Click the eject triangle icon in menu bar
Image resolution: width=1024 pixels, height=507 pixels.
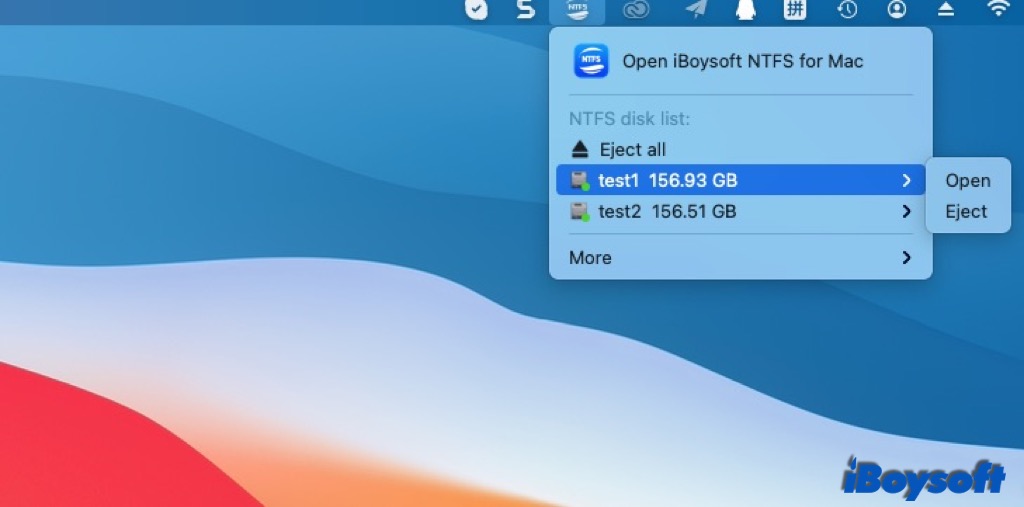pos(946,10)
